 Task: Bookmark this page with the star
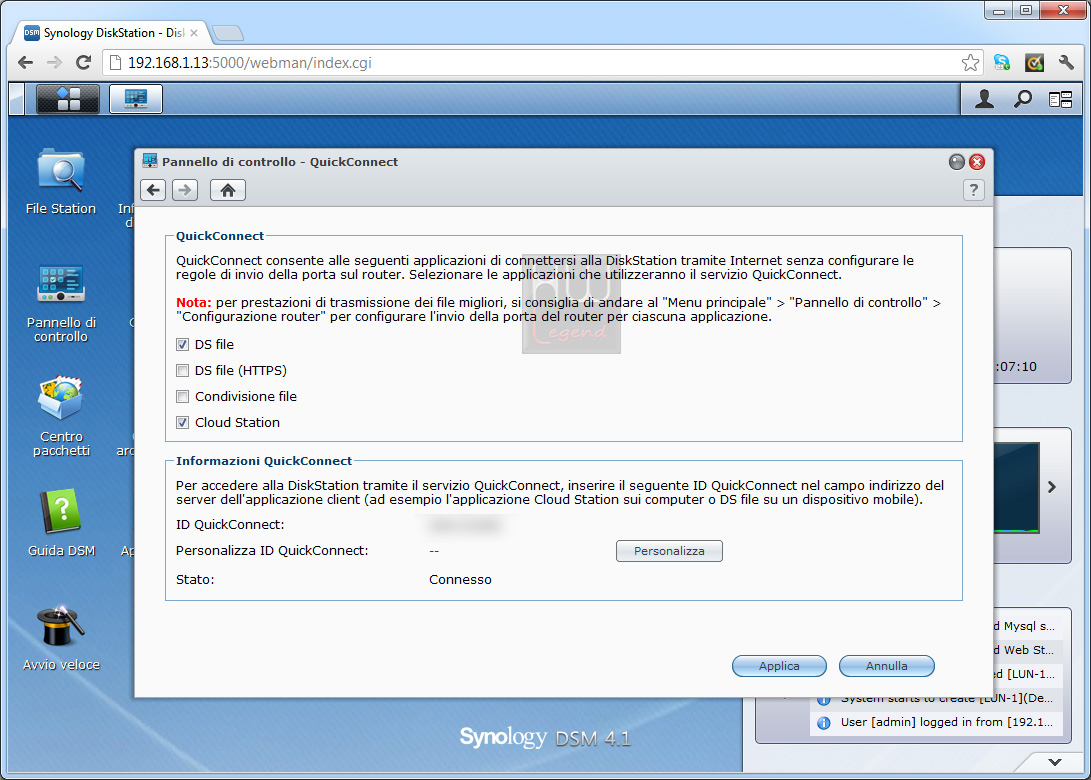coord(970,63)
